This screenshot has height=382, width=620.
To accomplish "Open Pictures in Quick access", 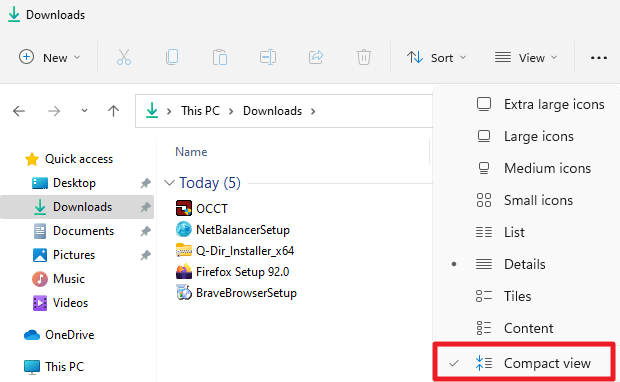I will coord(74,255).
